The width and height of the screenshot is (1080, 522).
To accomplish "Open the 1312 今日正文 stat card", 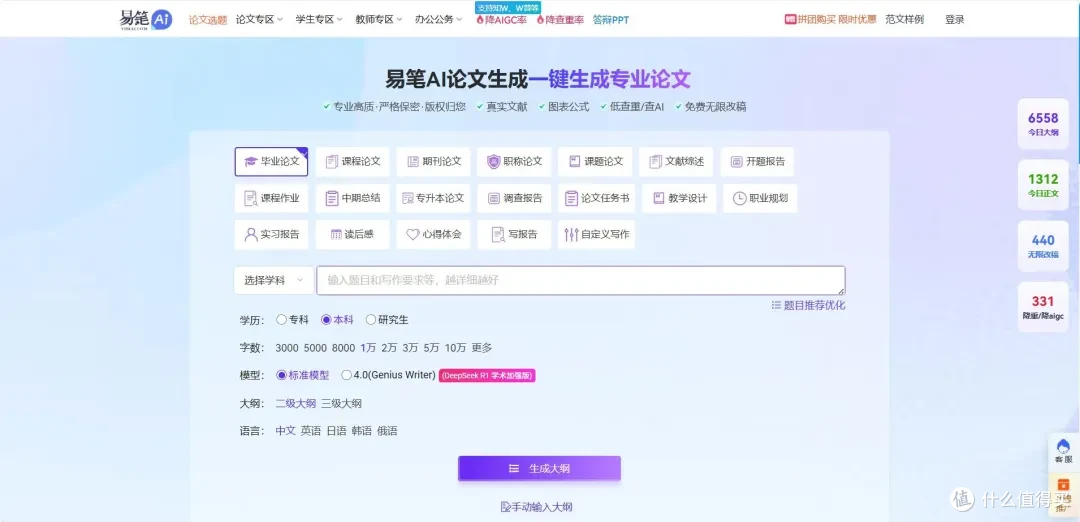I will (1043, 185).
